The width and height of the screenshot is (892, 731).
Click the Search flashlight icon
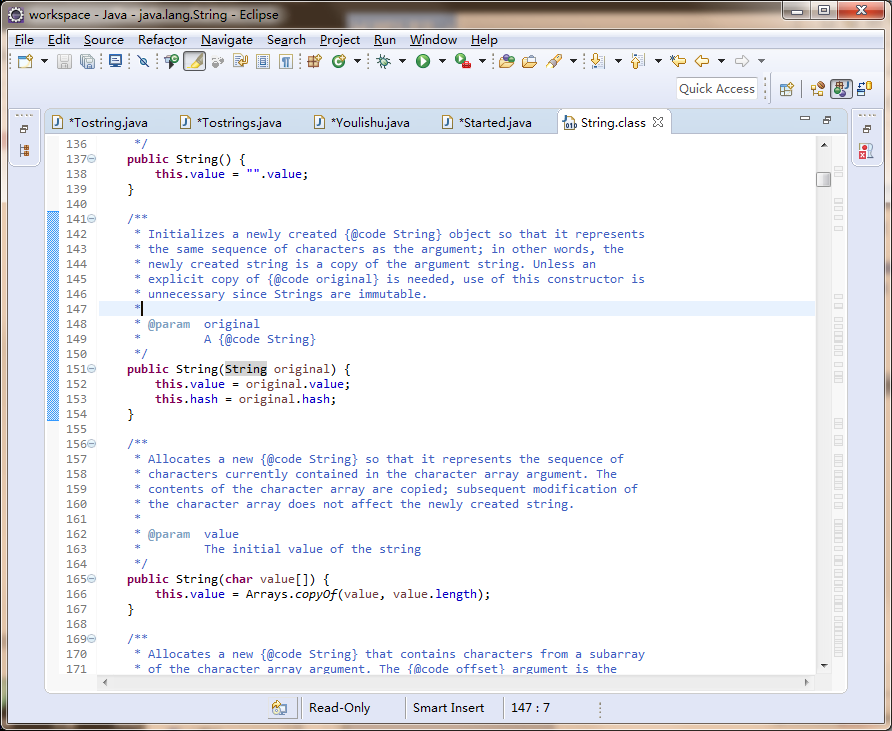[x=554, y=61]
